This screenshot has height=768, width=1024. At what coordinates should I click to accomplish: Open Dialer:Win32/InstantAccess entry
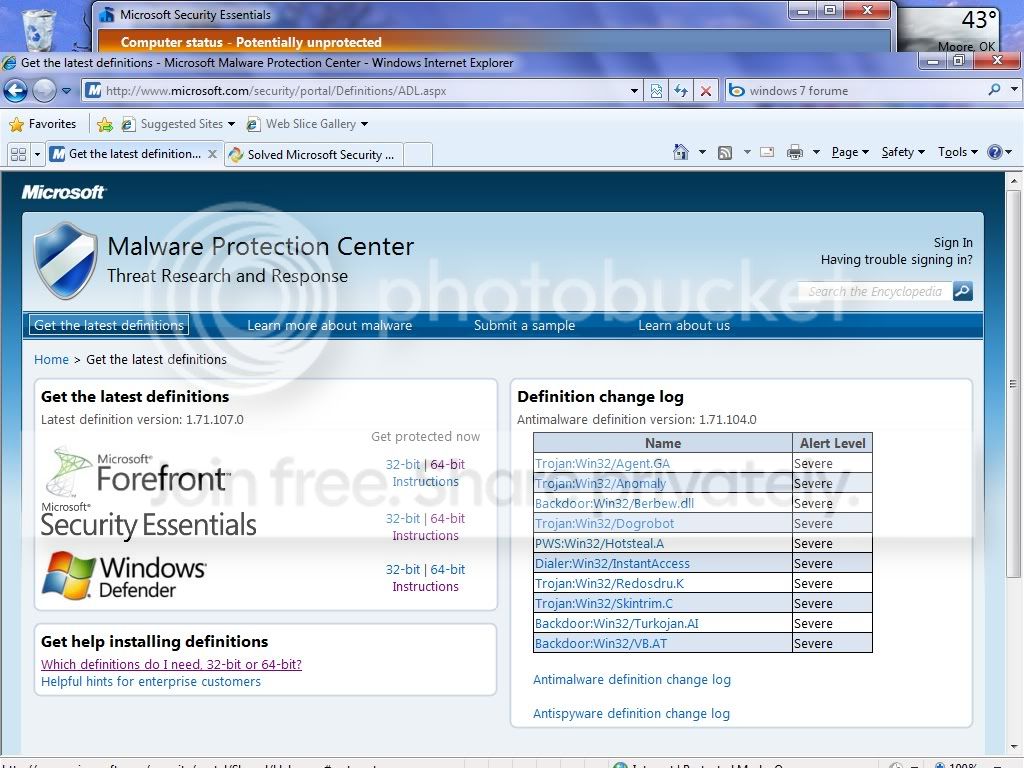pyautogui.click(x=612, y=564)
